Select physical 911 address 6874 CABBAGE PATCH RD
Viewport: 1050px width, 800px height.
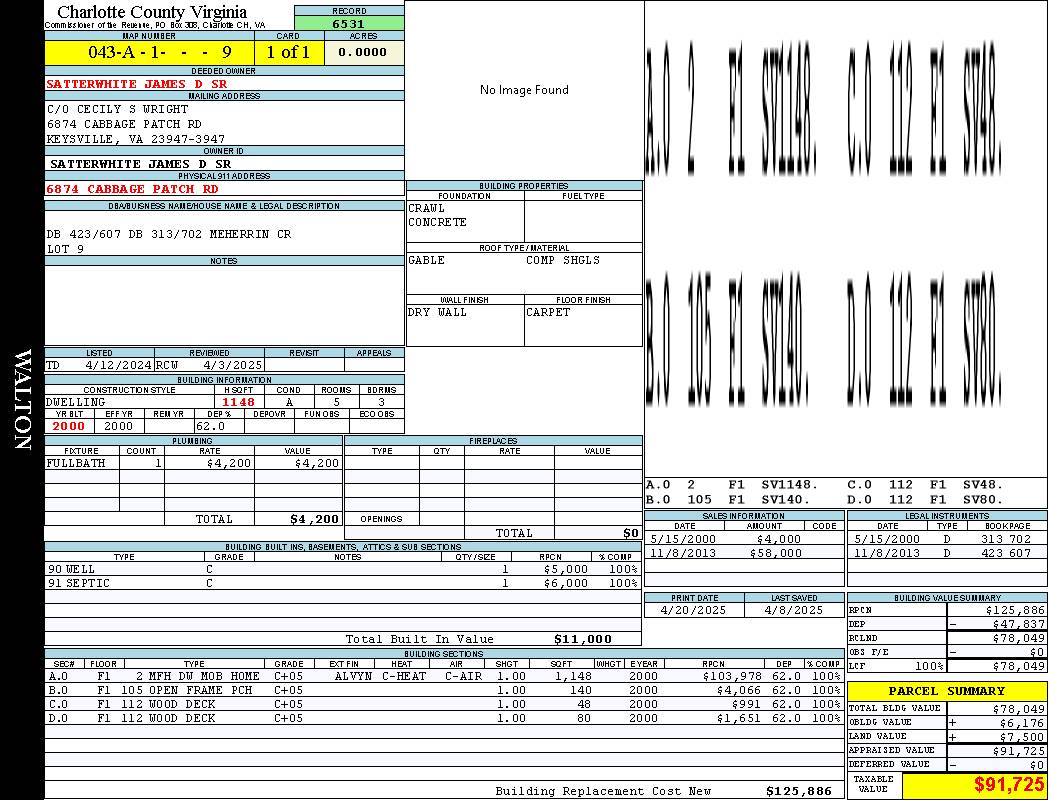coord(132,189)
